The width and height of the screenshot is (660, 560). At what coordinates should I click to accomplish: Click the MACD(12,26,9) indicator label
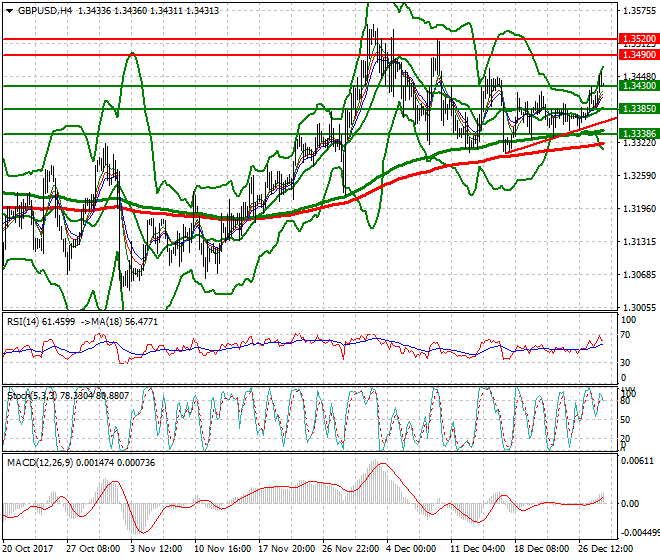[40, 463]
